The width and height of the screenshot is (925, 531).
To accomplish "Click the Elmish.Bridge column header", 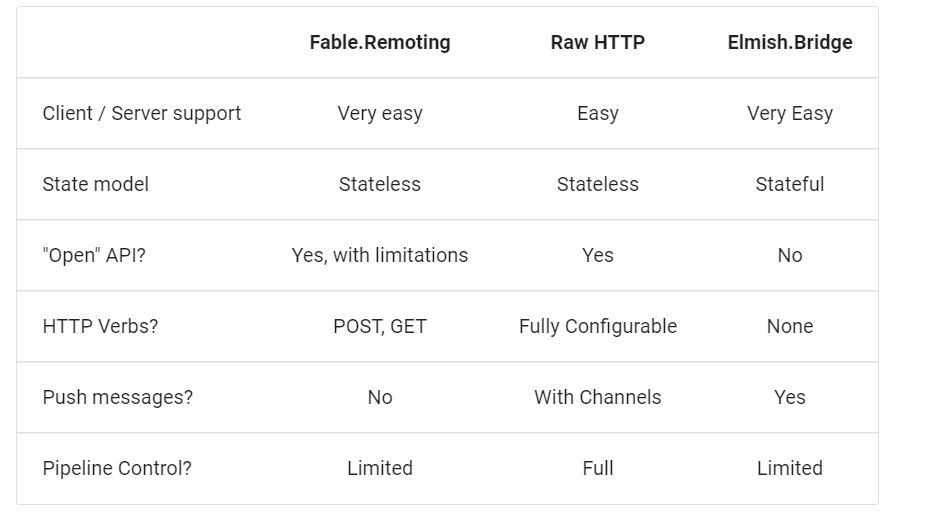I will click(790, 42).
